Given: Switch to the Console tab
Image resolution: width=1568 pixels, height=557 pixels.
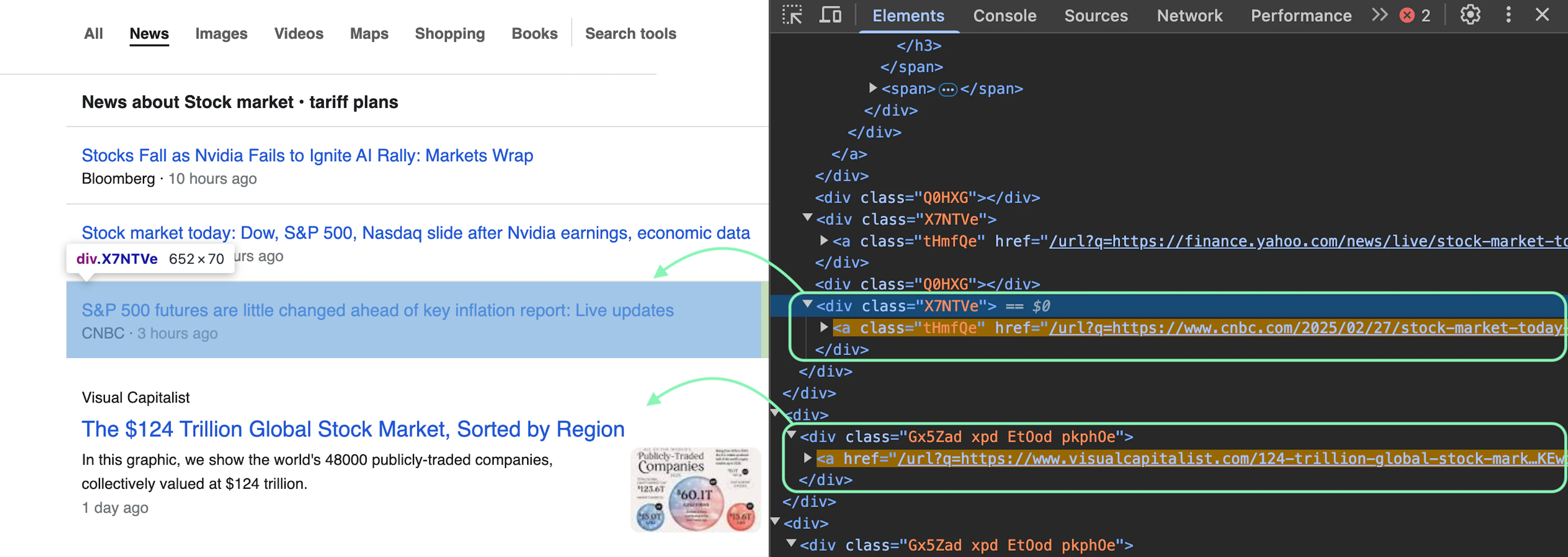Looking at the screenshot, I should point(1004,16).
